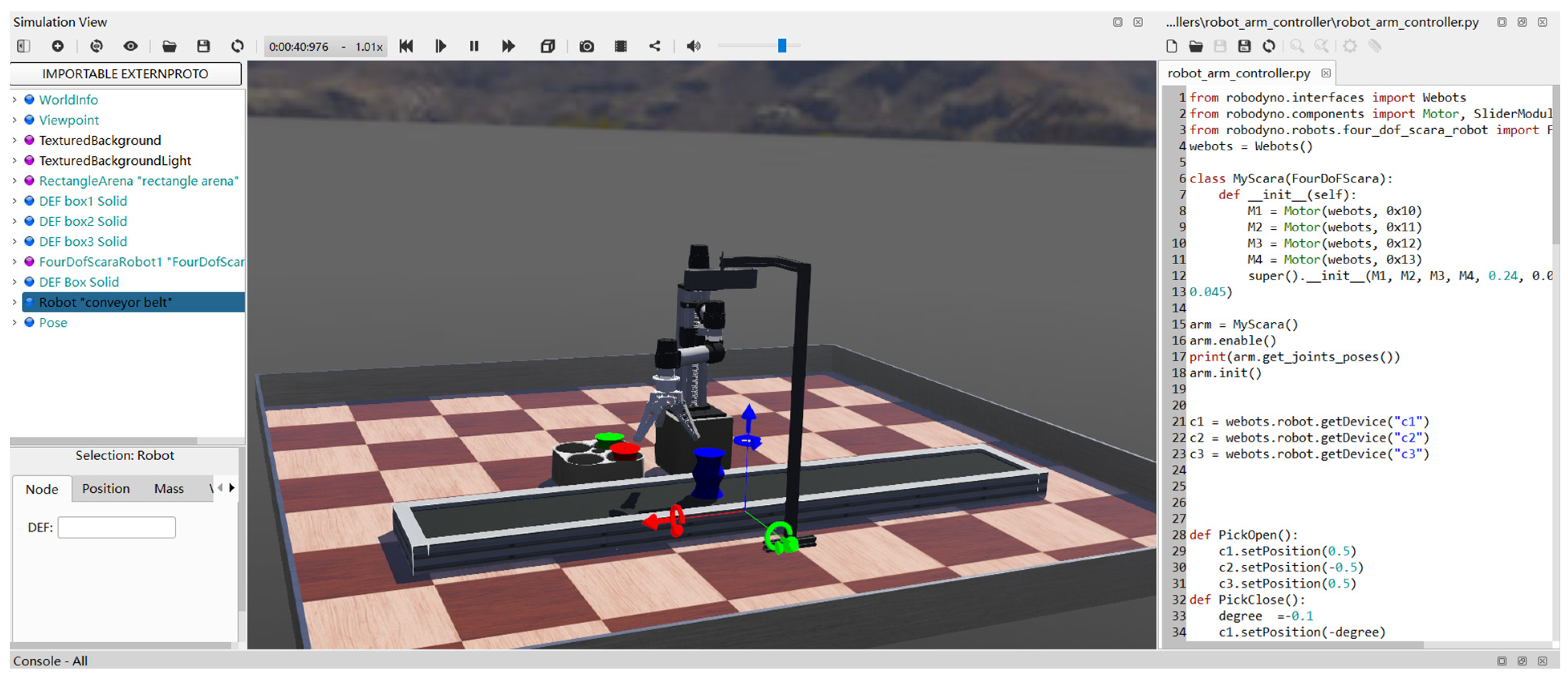Toggle 3D rendering cube icon

548,46
